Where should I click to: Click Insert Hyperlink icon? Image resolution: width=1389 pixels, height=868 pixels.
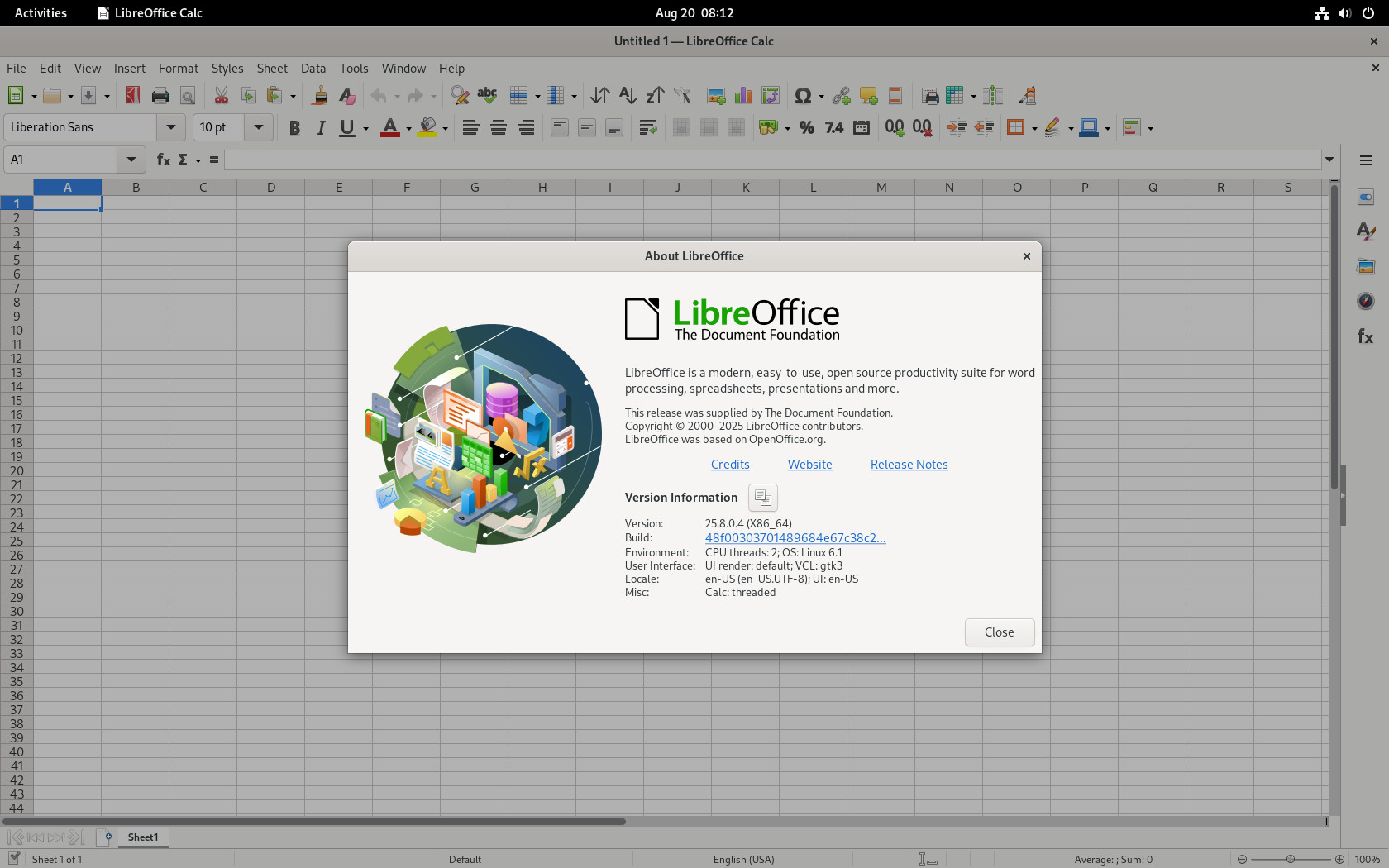(841, 96)
